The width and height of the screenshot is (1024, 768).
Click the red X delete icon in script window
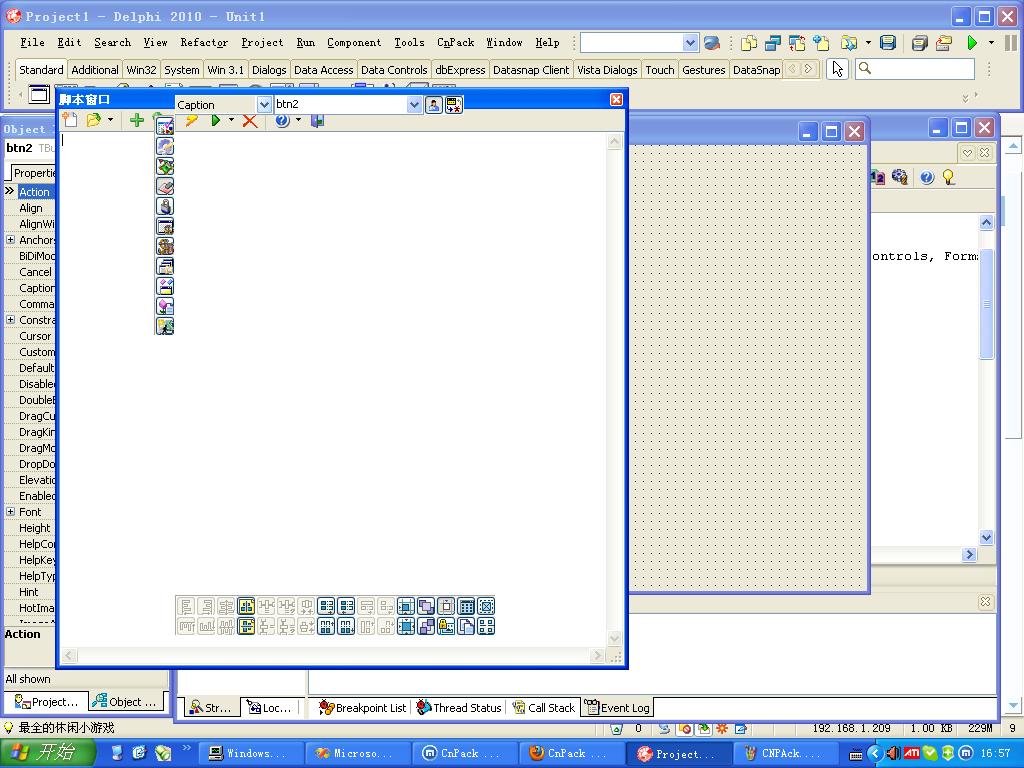pyautogui.click(x=250, y=121)
